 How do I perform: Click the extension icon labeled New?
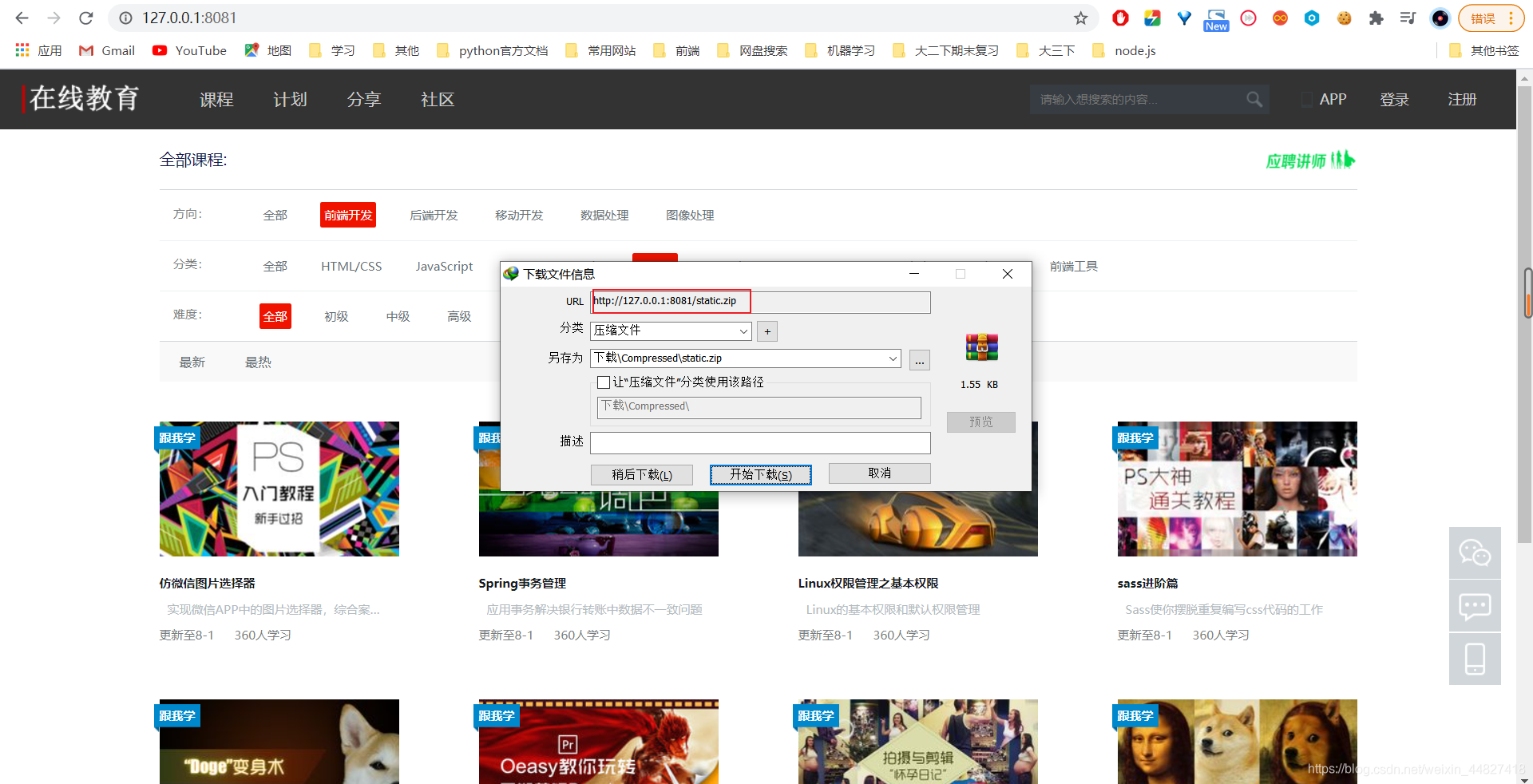[1216, 20]
